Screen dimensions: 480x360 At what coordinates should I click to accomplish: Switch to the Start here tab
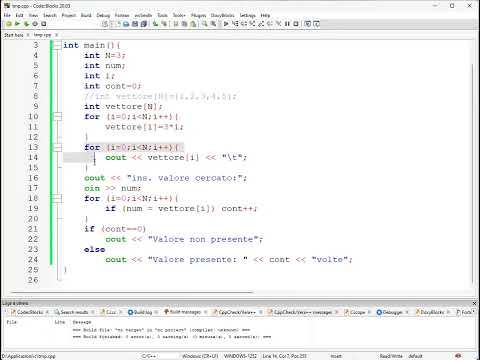[x=14, y=35]
